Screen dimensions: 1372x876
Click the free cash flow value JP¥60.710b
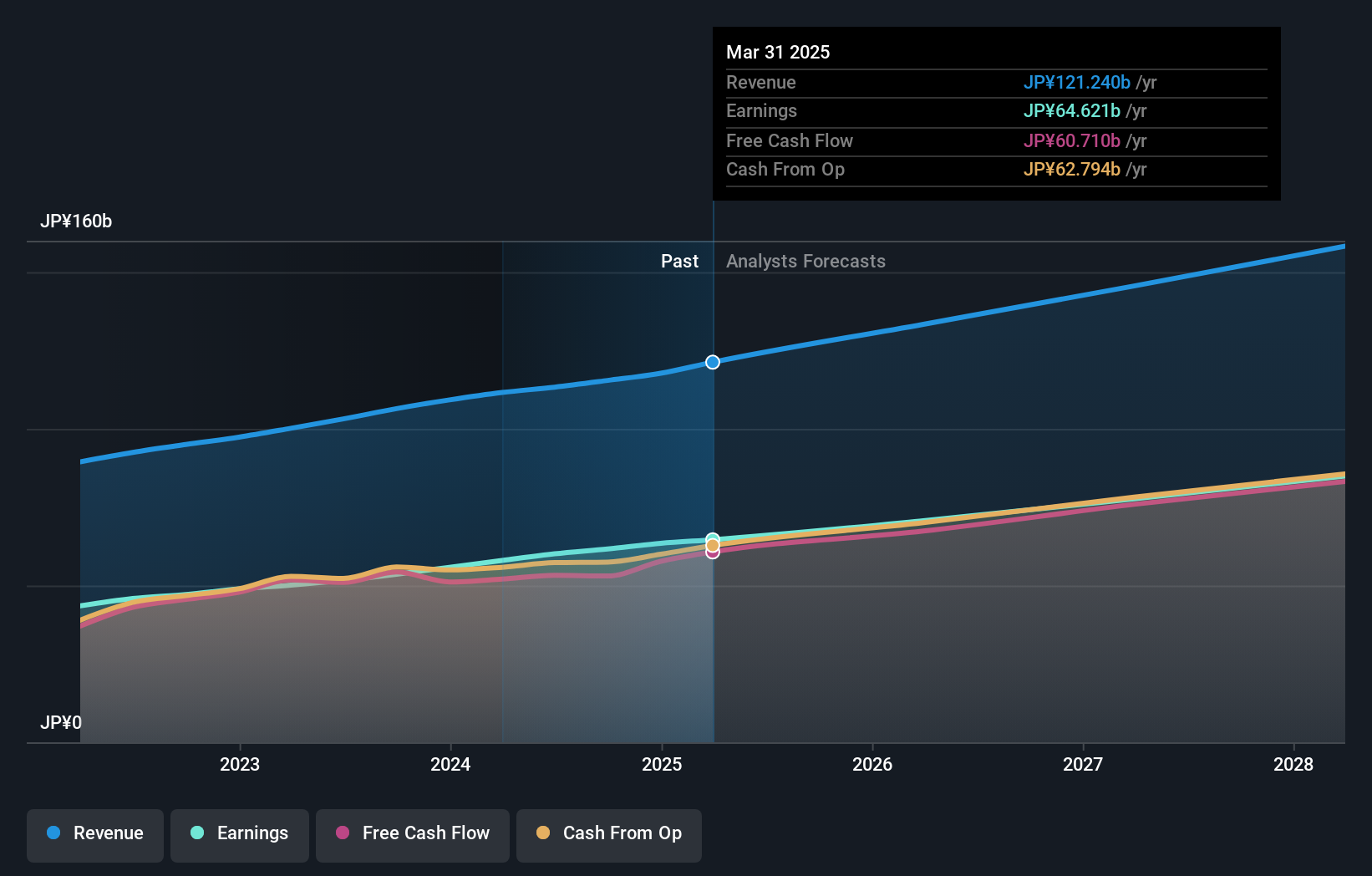[1072, 141]
